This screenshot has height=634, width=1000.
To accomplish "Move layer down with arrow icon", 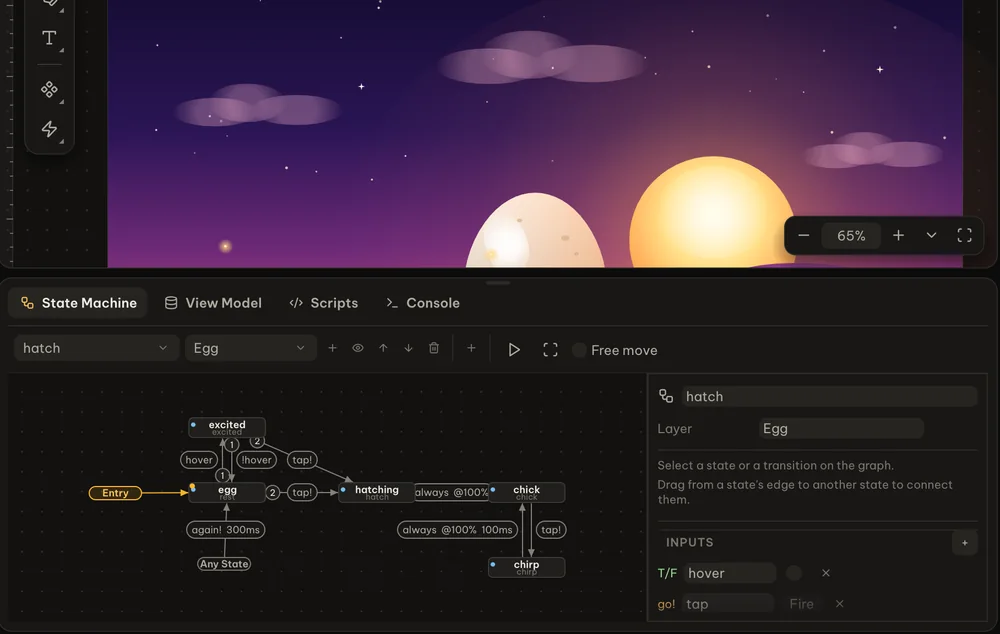I will (x=408, y=348).
